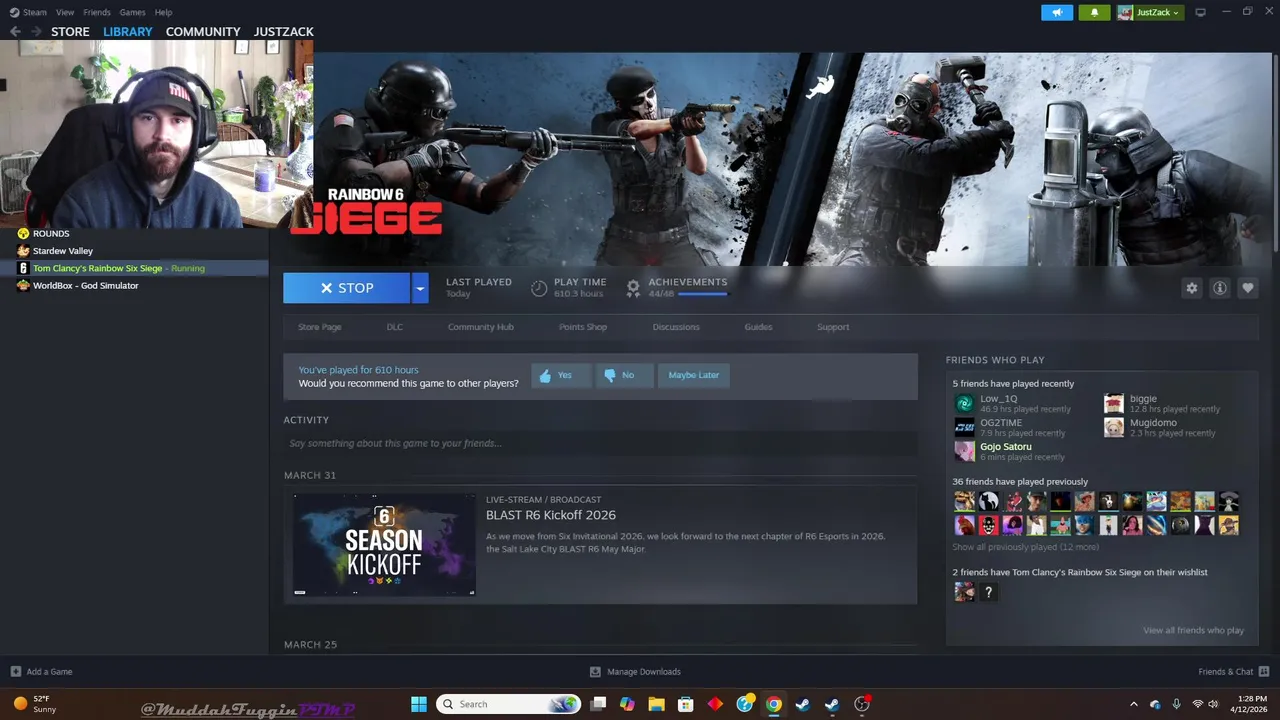1280x720 pixels.
Task: Click the activity status text field
Action: click(x=600, y=443)
